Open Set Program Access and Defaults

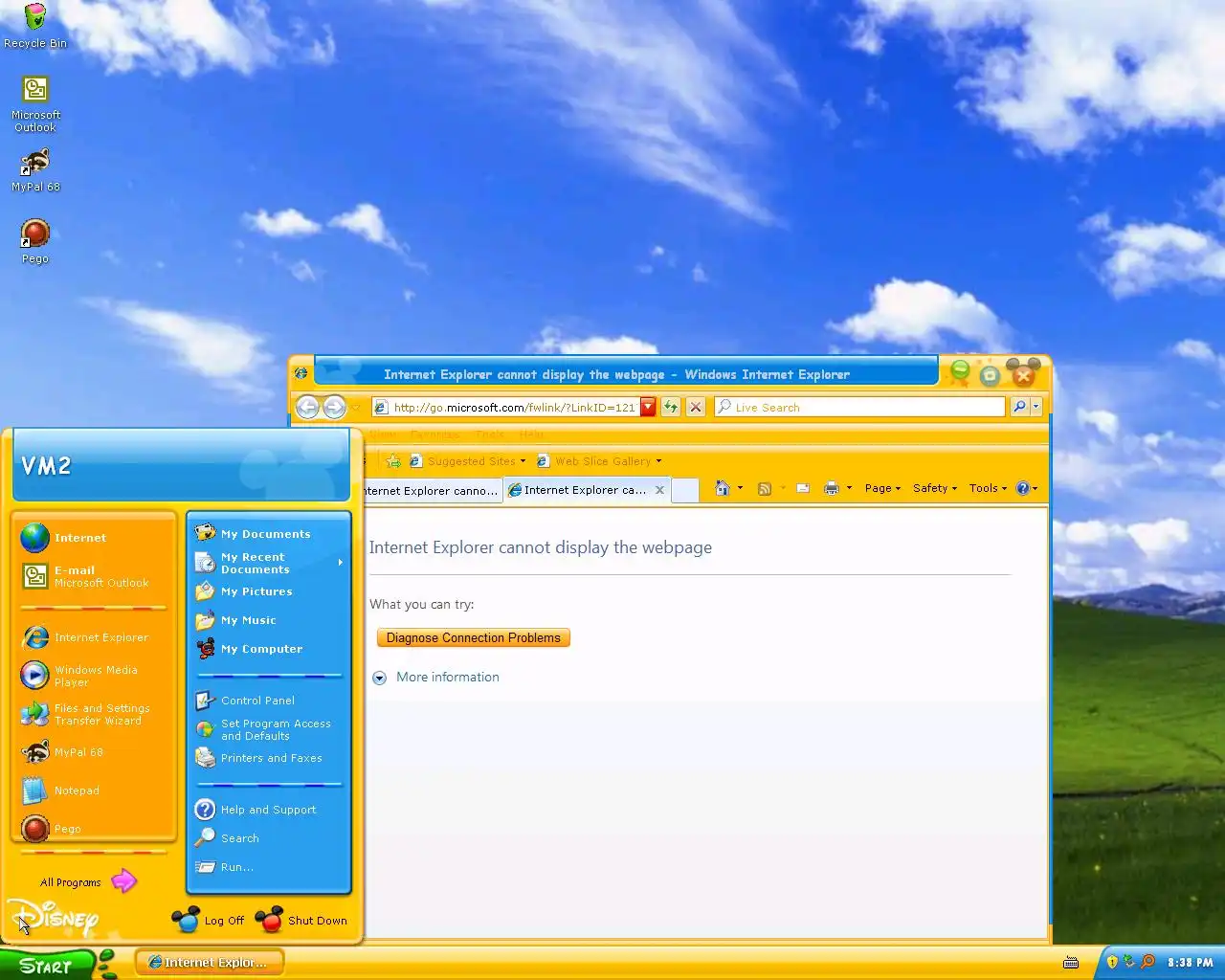point(269,729)
